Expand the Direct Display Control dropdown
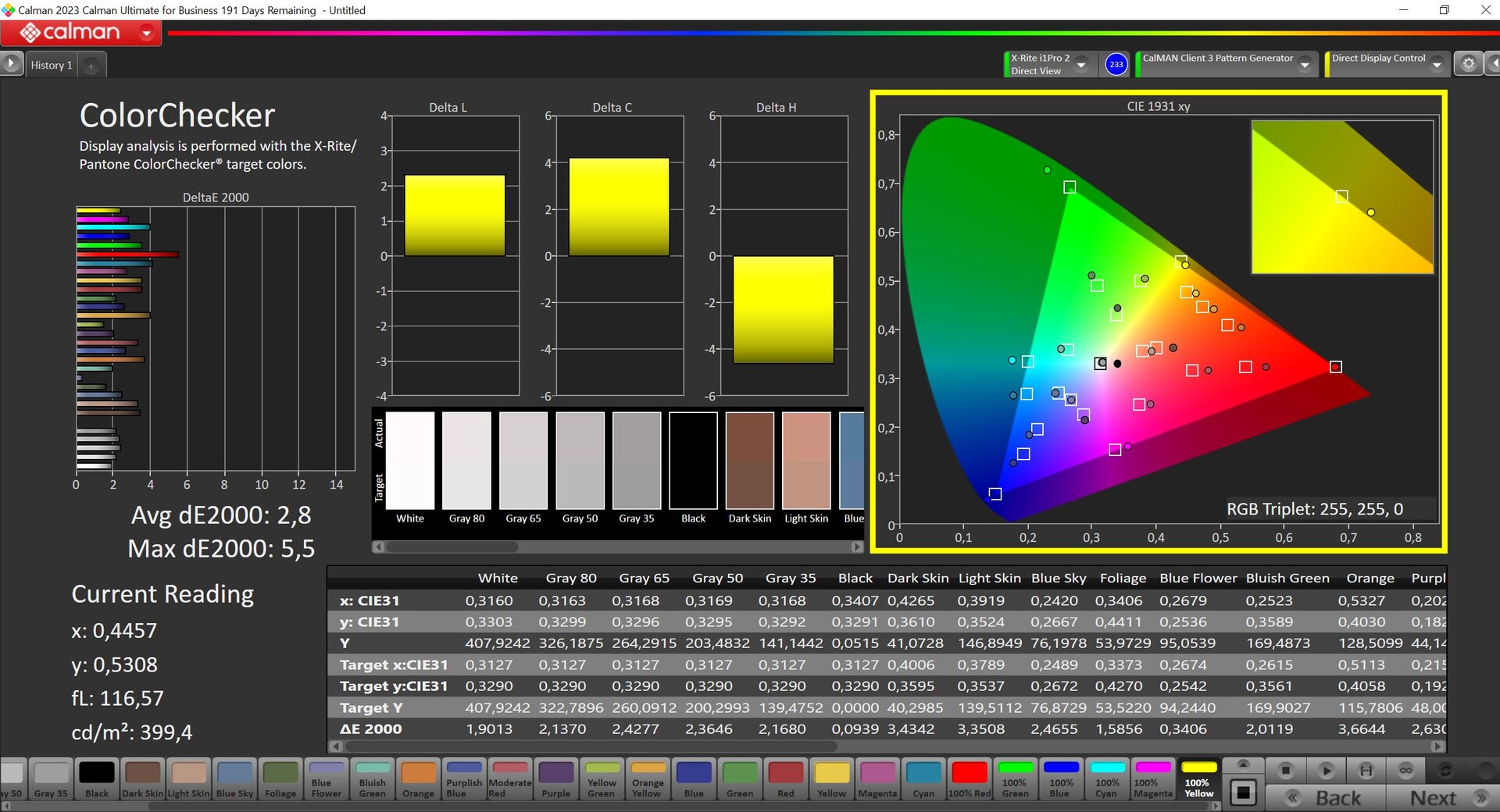Image resolution: width=1500 pixels, height=812 pixels. point(1437,65)
